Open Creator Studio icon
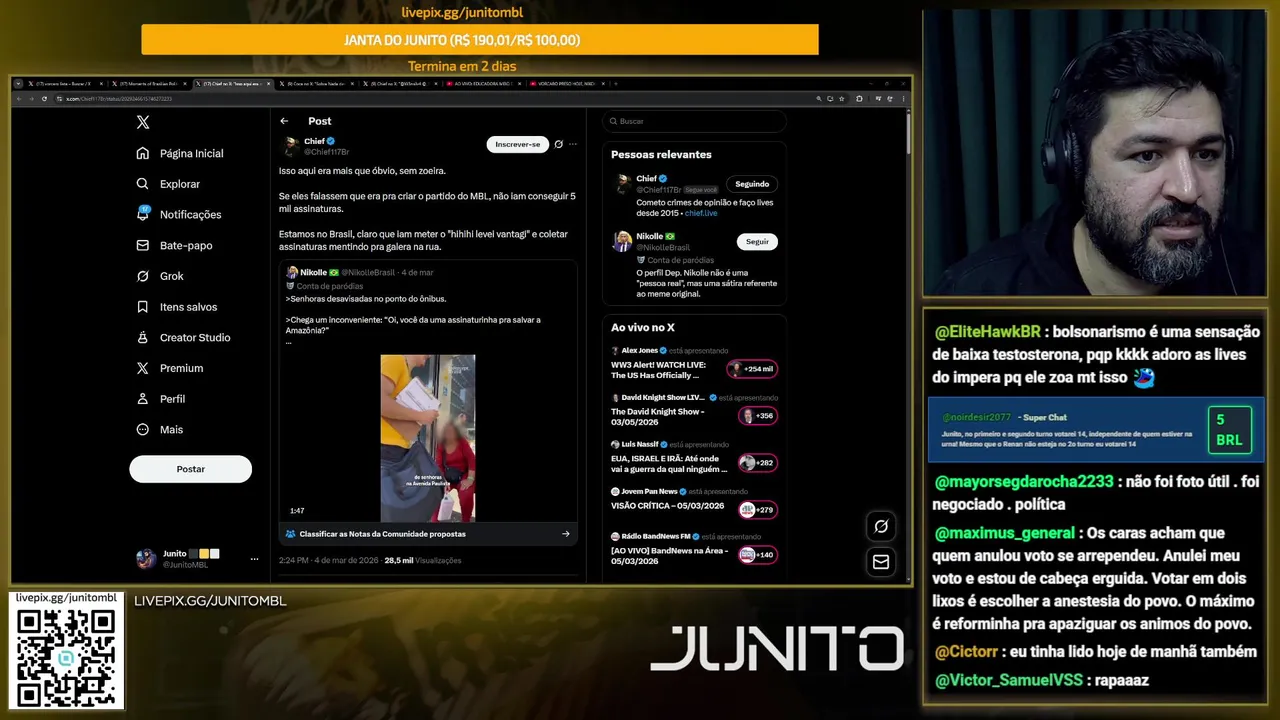Viewport: 1280px width, 720px height. [x=143, y=337]
